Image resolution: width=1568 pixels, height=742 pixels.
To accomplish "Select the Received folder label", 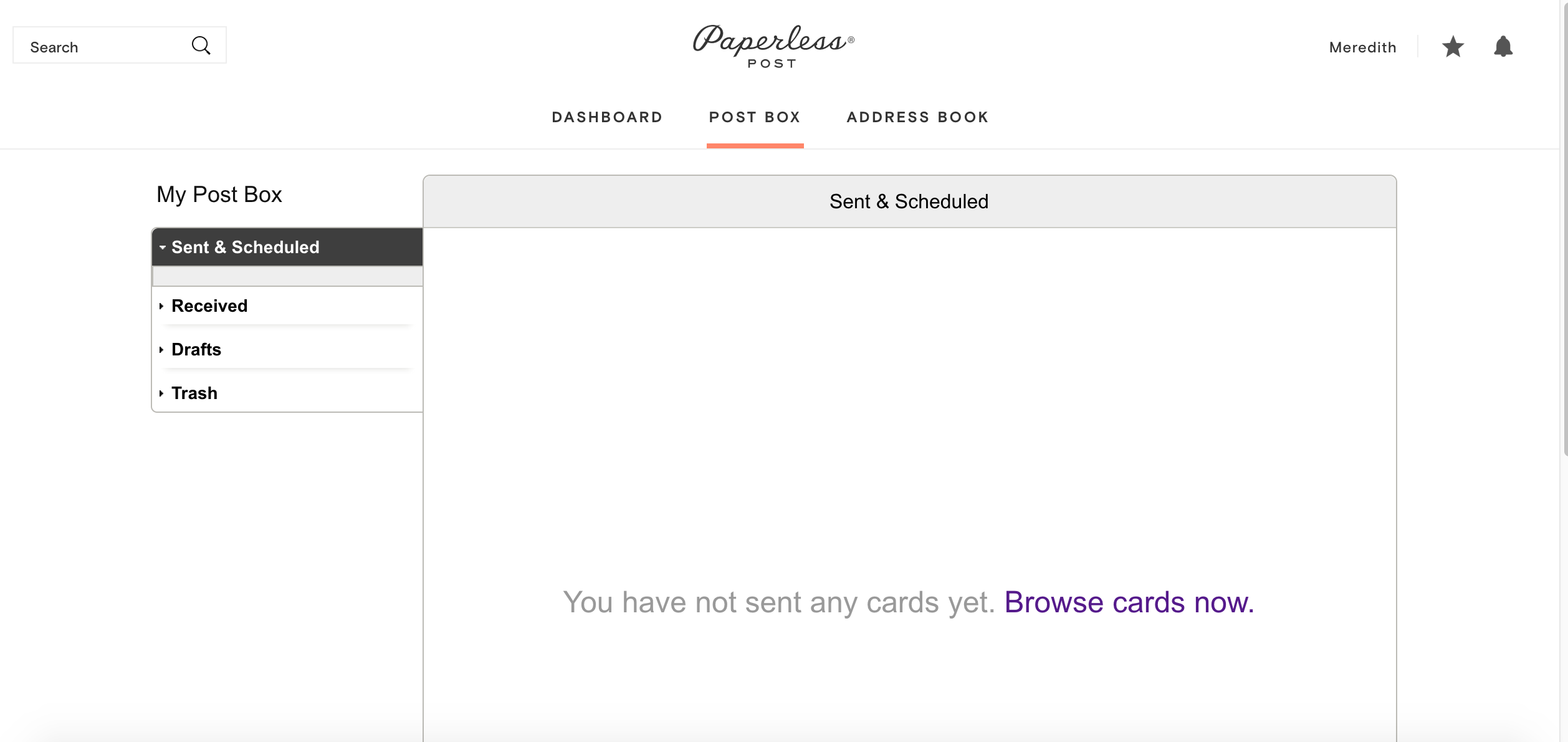I will click(x=209, y=306).
